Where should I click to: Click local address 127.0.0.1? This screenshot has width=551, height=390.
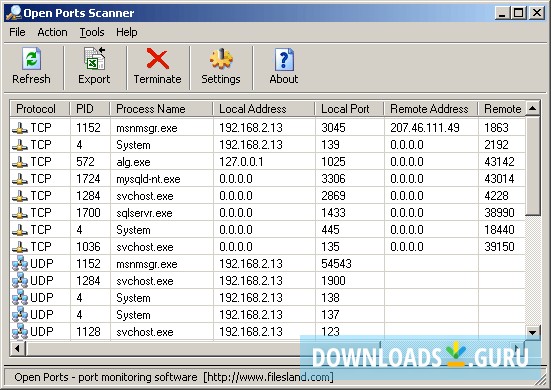pyautogui.click(x=241, y=162)
